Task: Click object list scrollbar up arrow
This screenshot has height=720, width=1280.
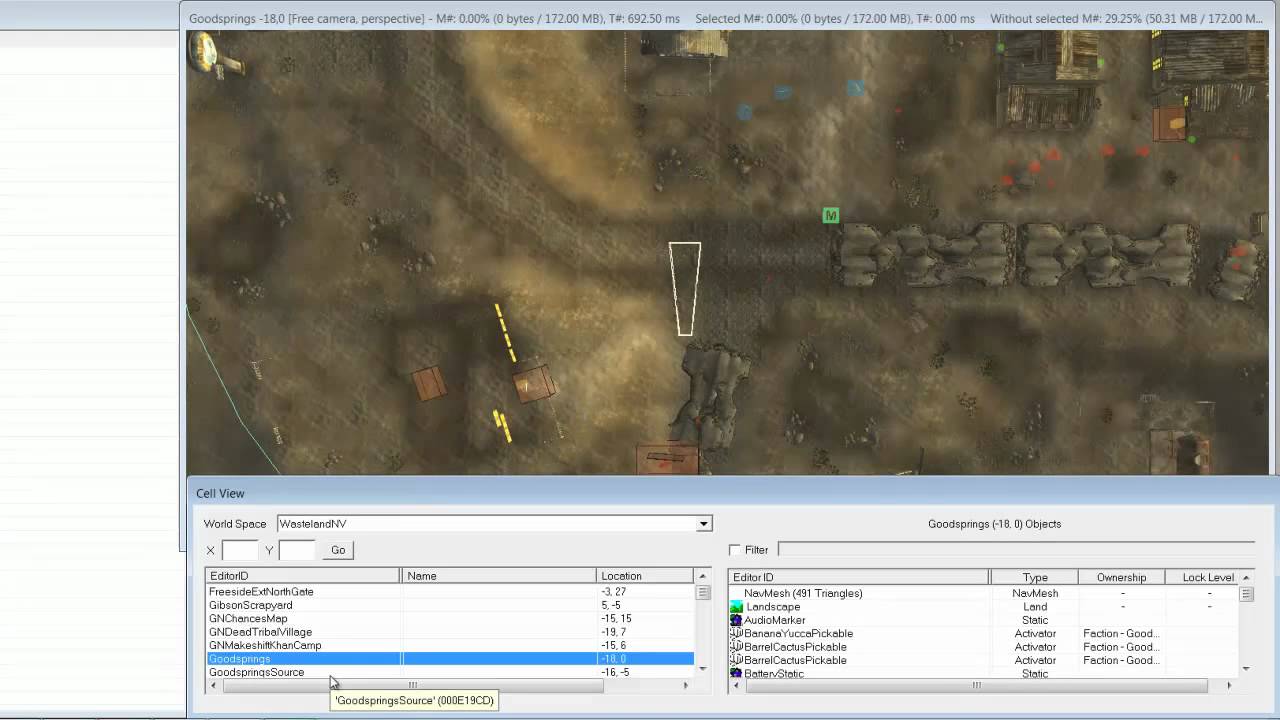Action: (1246, 577)
